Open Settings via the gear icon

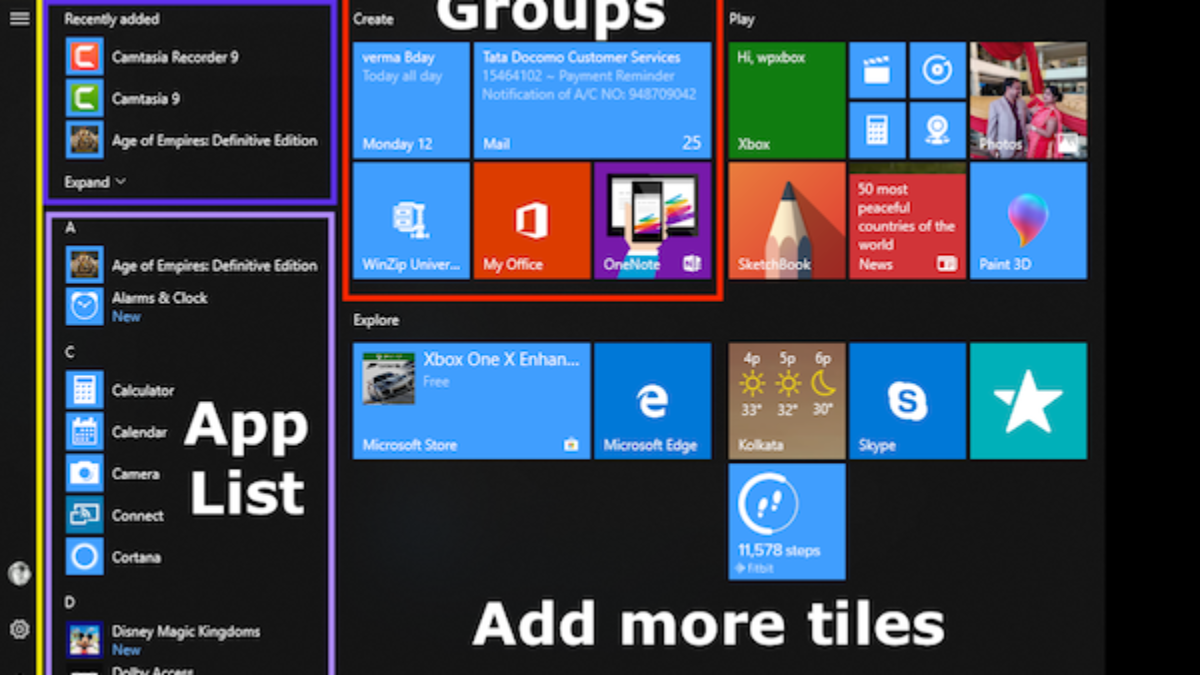(x=19, y=629)
